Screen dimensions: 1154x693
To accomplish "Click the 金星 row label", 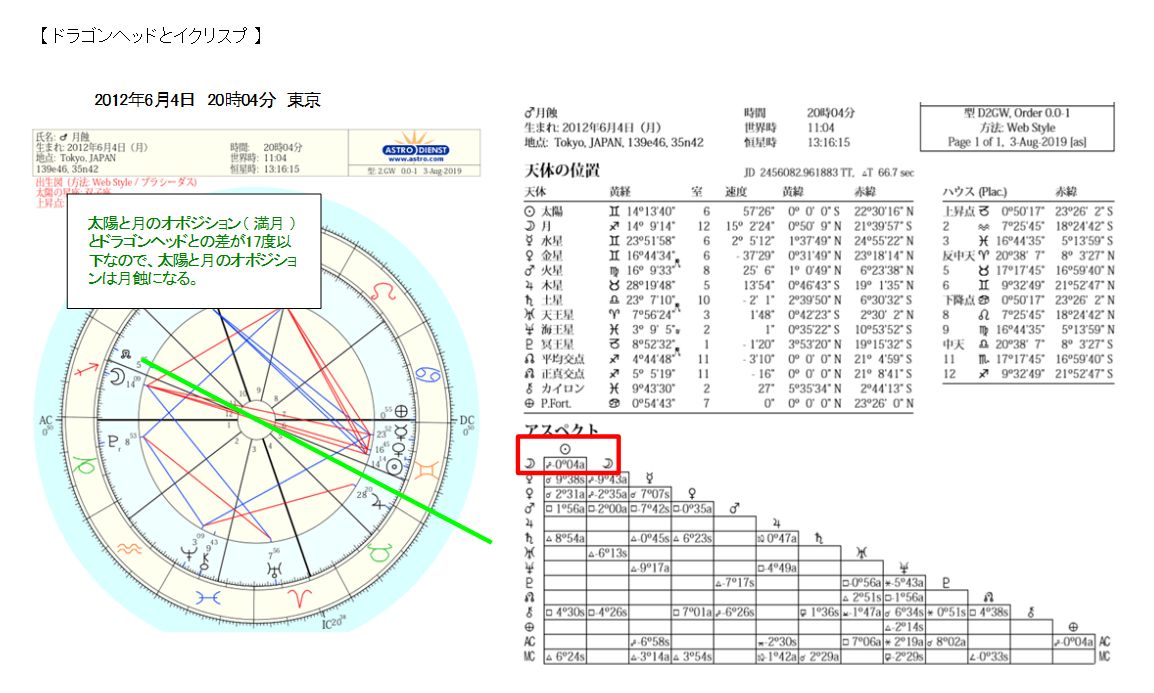I will point(552,255).
